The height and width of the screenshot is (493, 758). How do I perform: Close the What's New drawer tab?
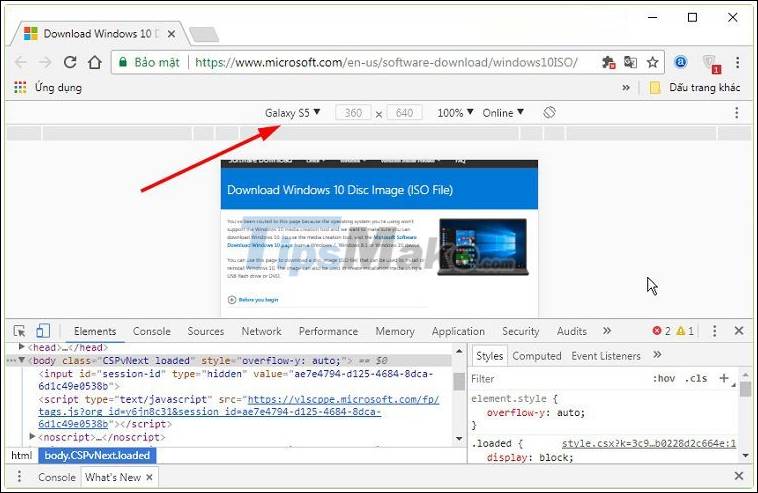point(149,477)
